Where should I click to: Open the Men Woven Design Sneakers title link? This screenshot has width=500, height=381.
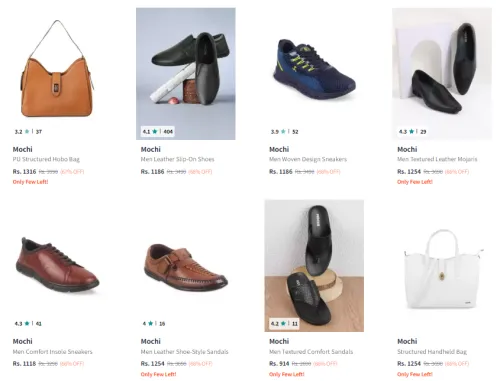[x=308, y=159]
